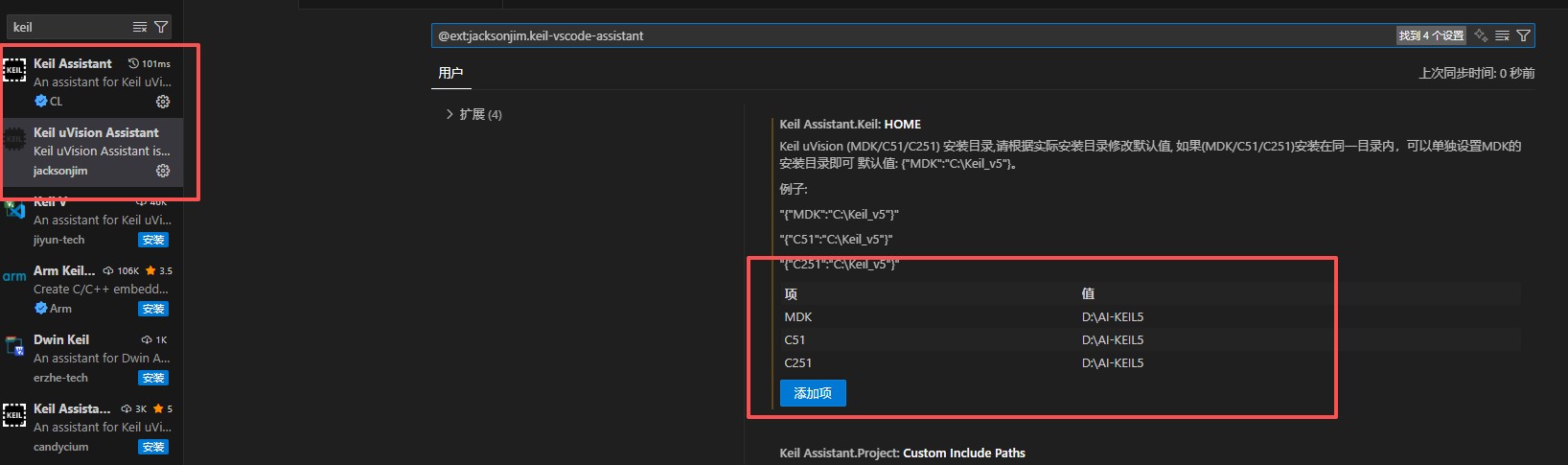
Task: Click the Arm Keil extension logo
Action: coord(14,277)
